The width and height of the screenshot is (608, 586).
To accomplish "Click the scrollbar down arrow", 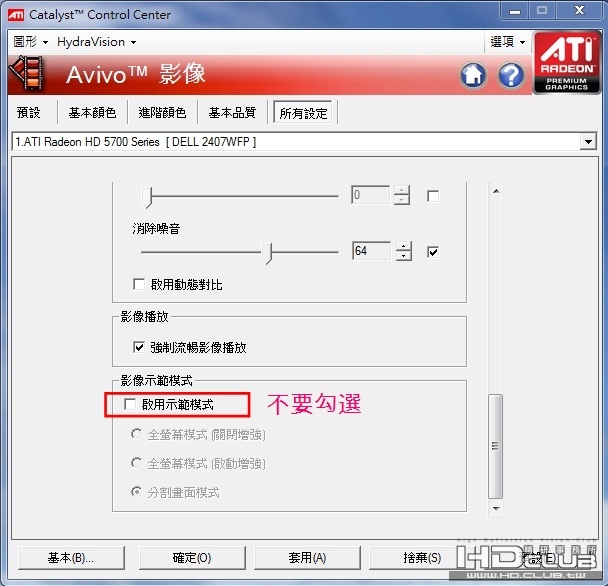I will (x=496, y=508).
